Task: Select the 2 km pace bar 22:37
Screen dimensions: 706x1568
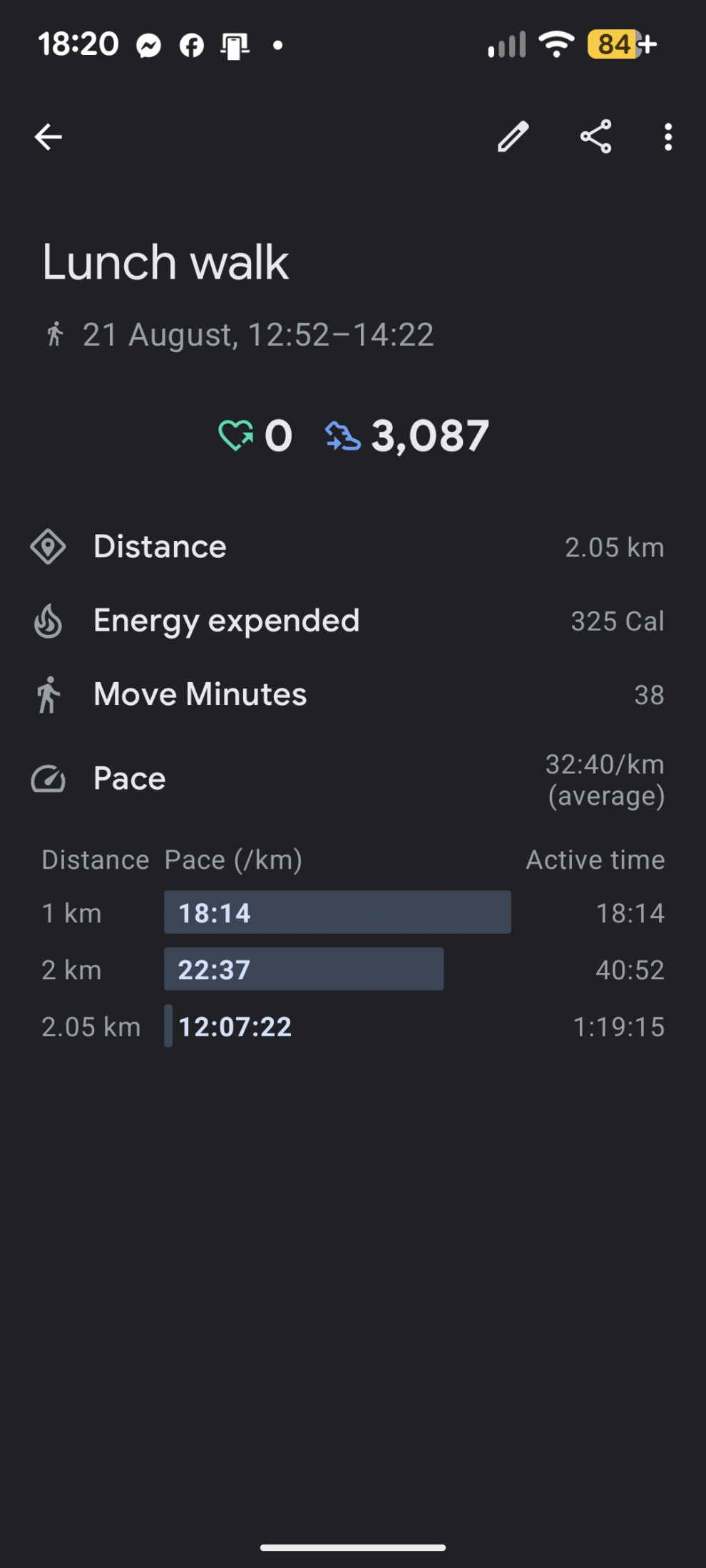Action: tap(304, 969)
